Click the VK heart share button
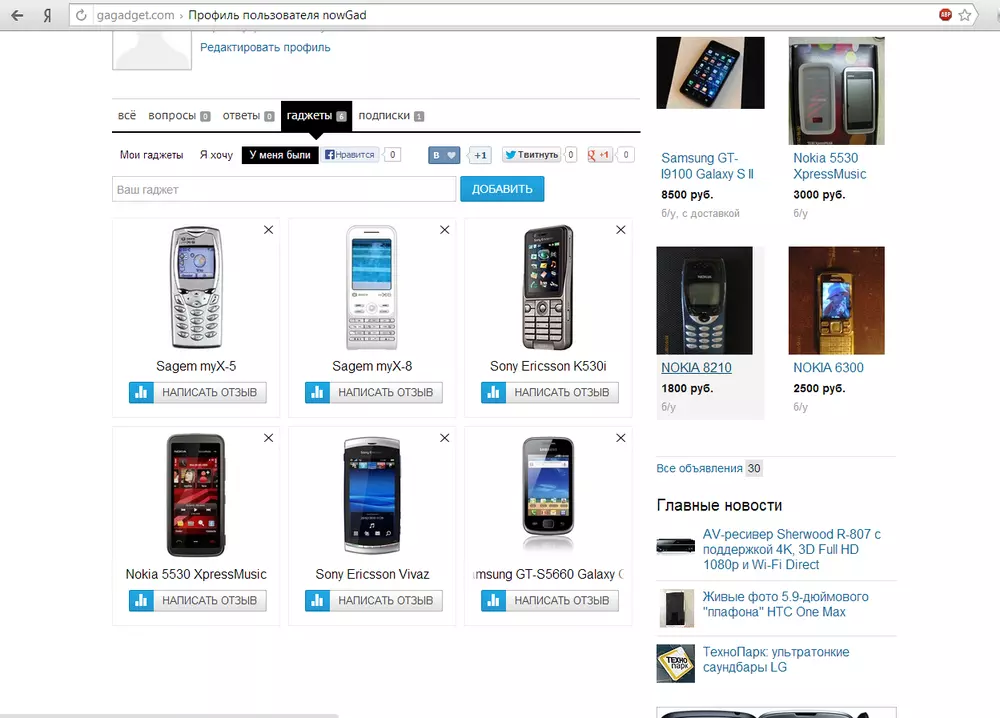The height and width of the screenshot is (718, 1000). [444, 155]
